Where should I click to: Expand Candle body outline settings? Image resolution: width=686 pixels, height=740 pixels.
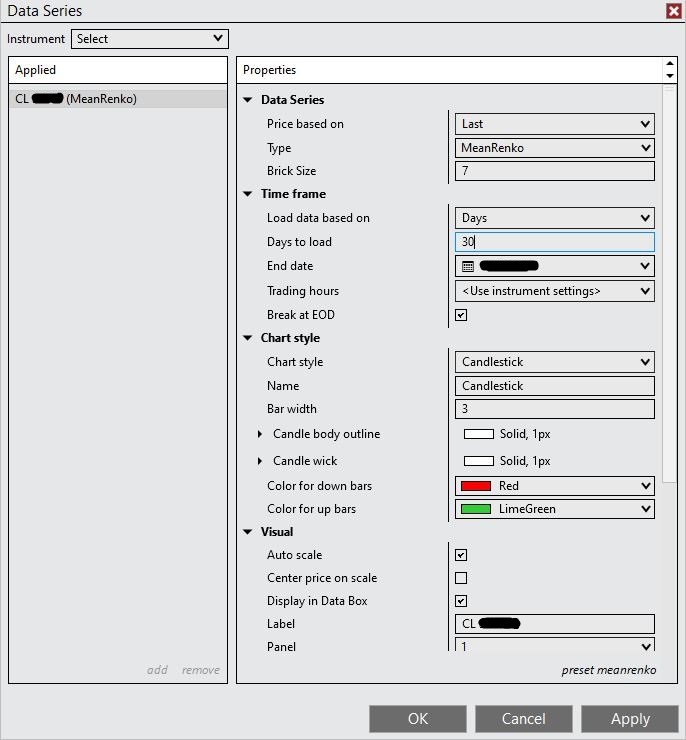260,434
